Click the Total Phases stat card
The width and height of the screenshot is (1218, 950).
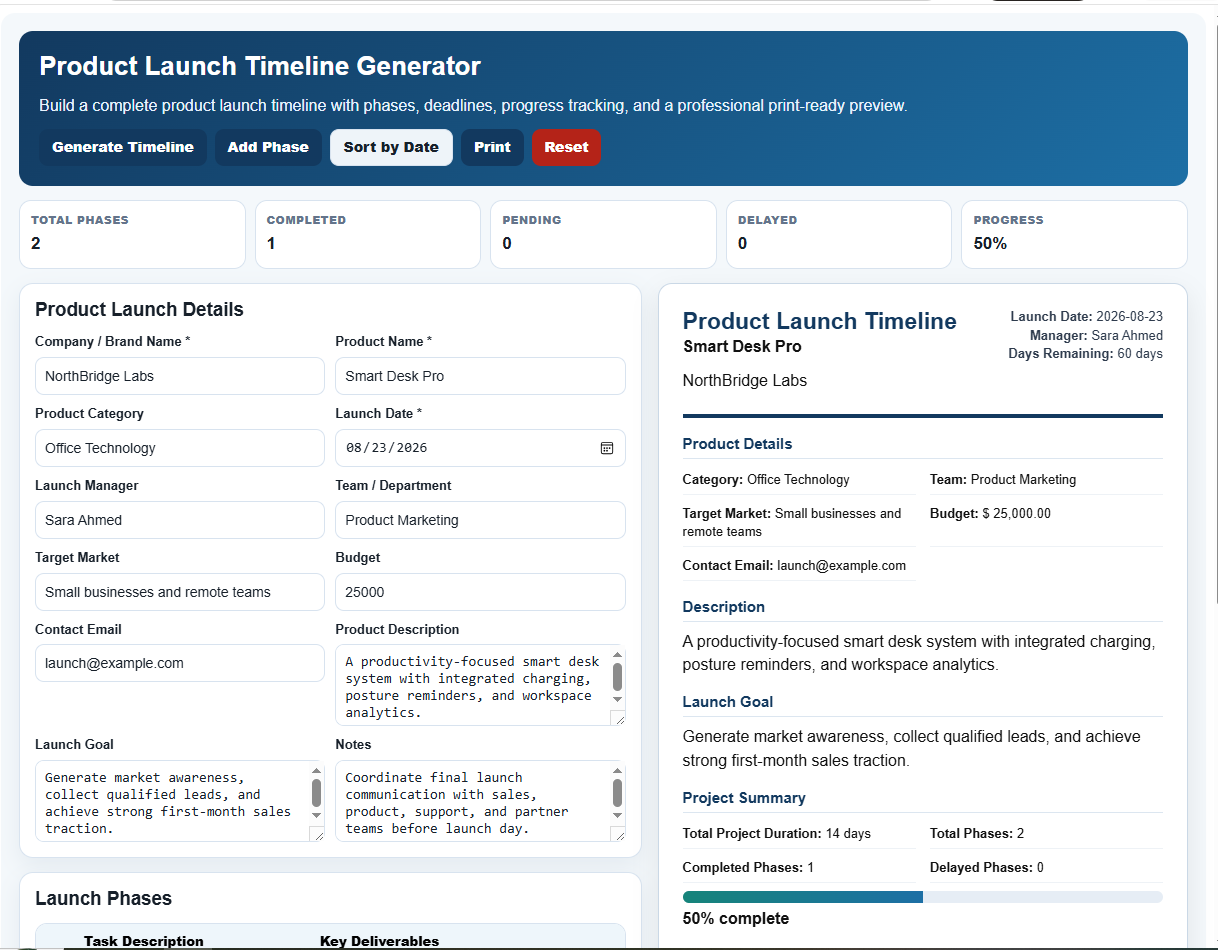(132, 235)
